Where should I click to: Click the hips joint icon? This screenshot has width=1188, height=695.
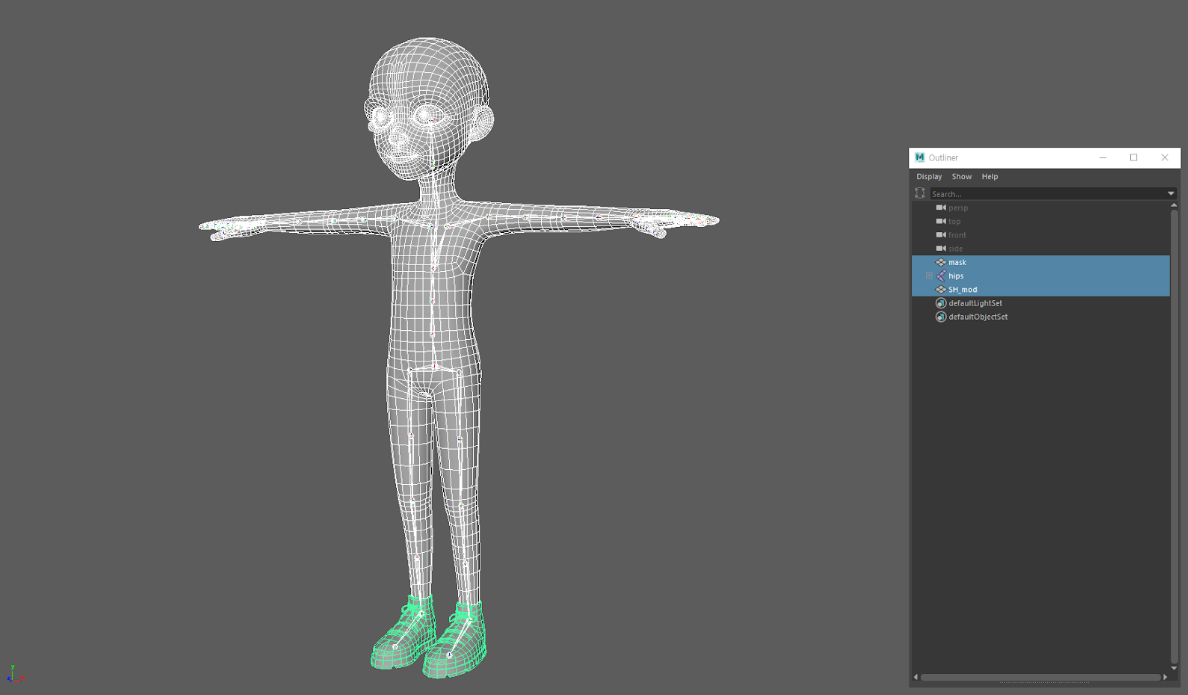pyautogui.click(x=940, y=276)
